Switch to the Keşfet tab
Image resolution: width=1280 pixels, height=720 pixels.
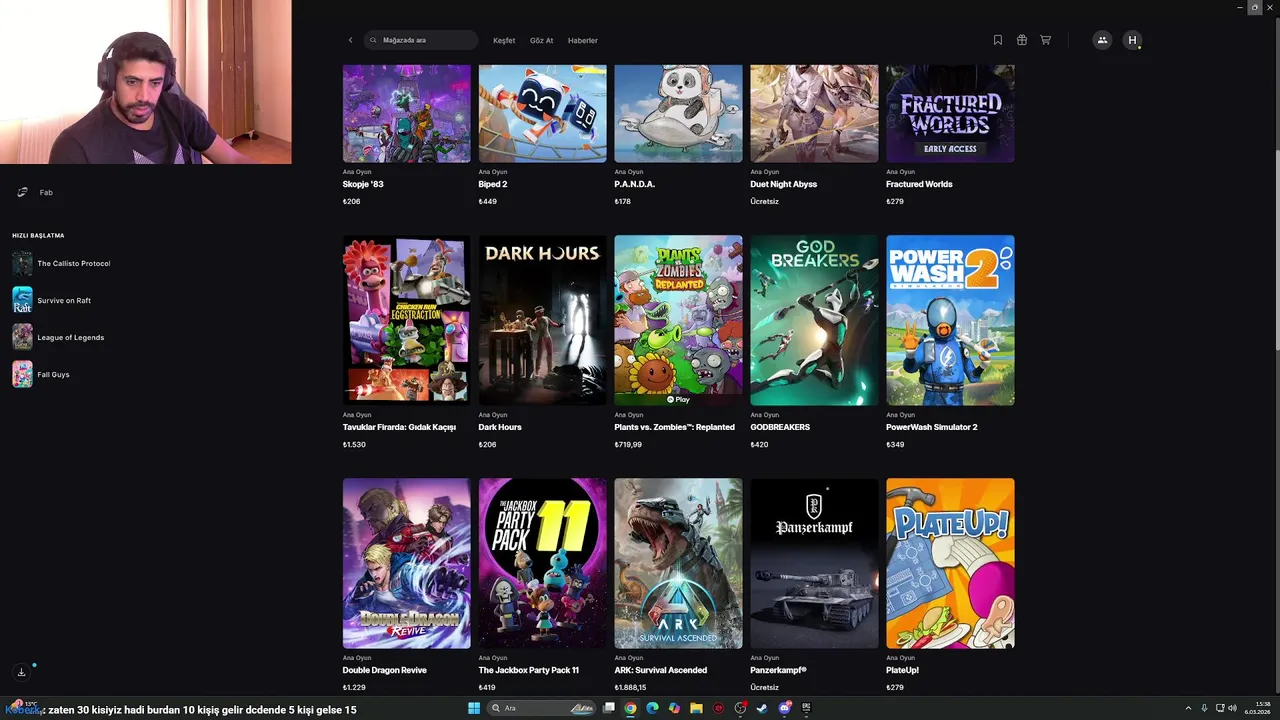[504, 40]
